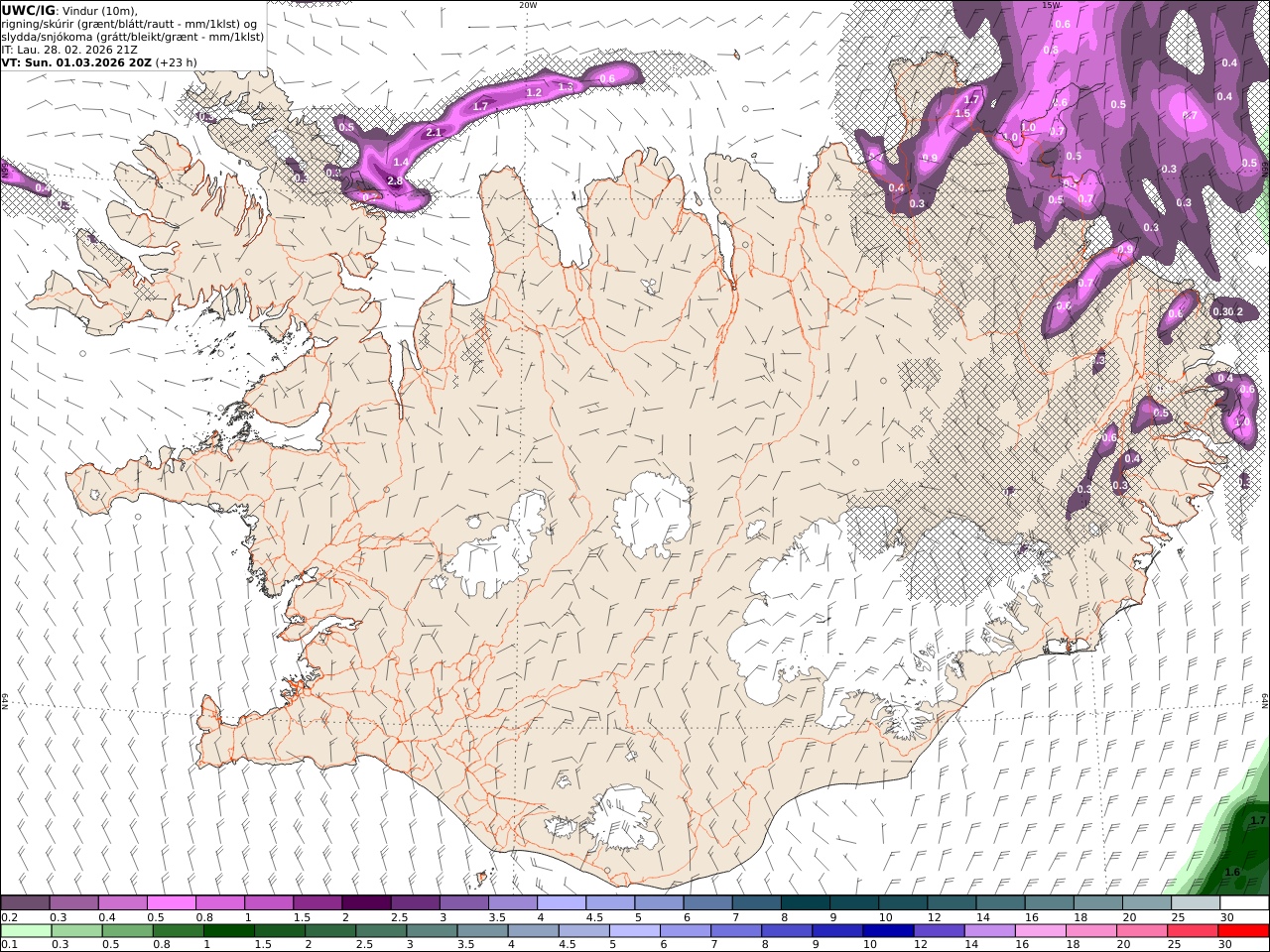1270x952 pixels.
Task: Click the 20W longitude label
Action: 528,5
